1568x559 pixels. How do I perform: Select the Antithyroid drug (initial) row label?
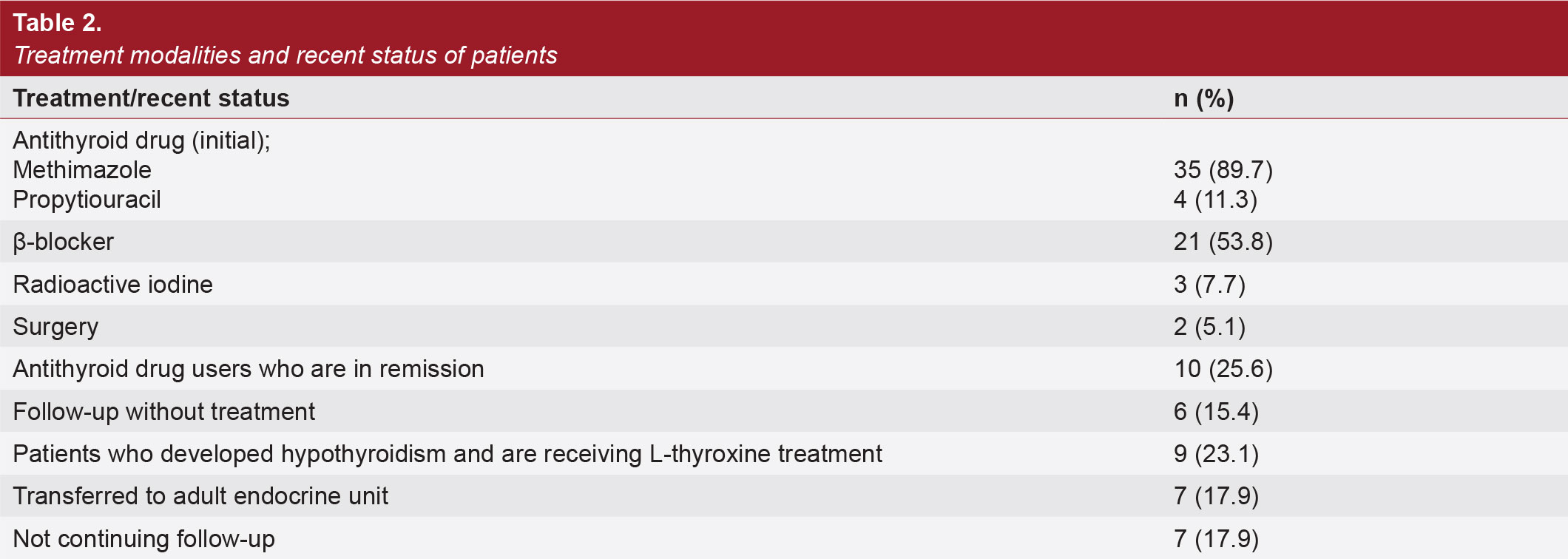pyautogui.click(x=142, y=140)
